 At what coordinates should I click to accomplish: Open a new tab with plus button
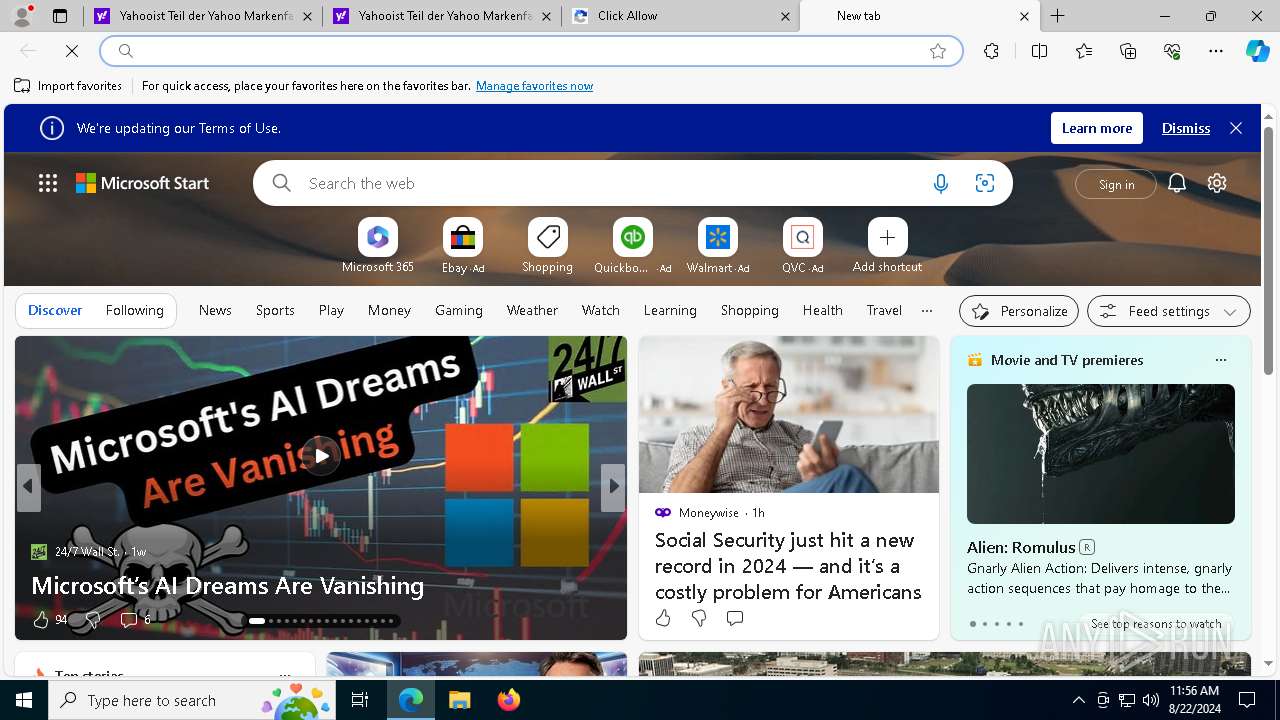(x=1057, y=16)
